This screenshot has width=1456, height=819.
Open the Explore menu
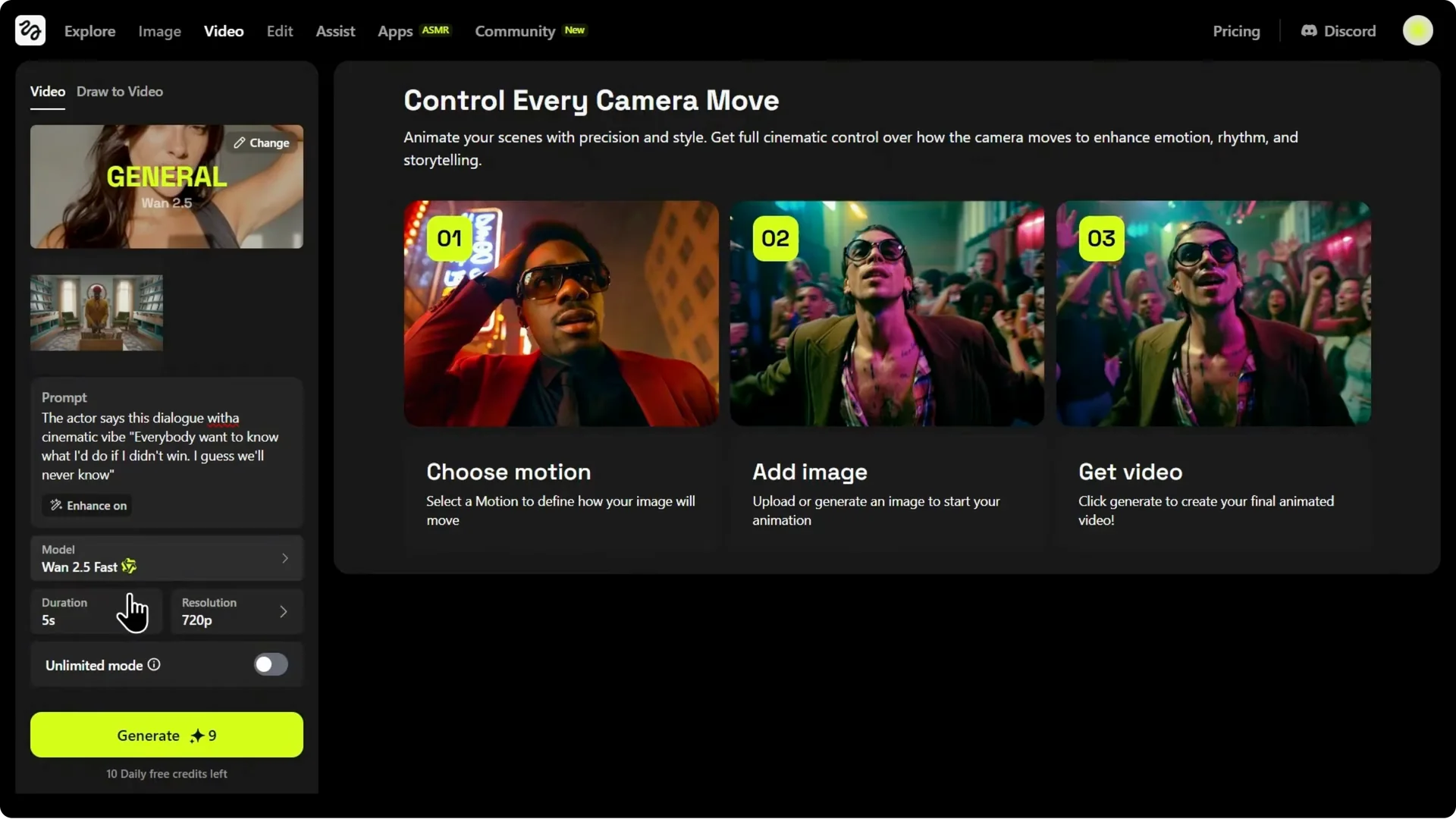tap(89, 31)
